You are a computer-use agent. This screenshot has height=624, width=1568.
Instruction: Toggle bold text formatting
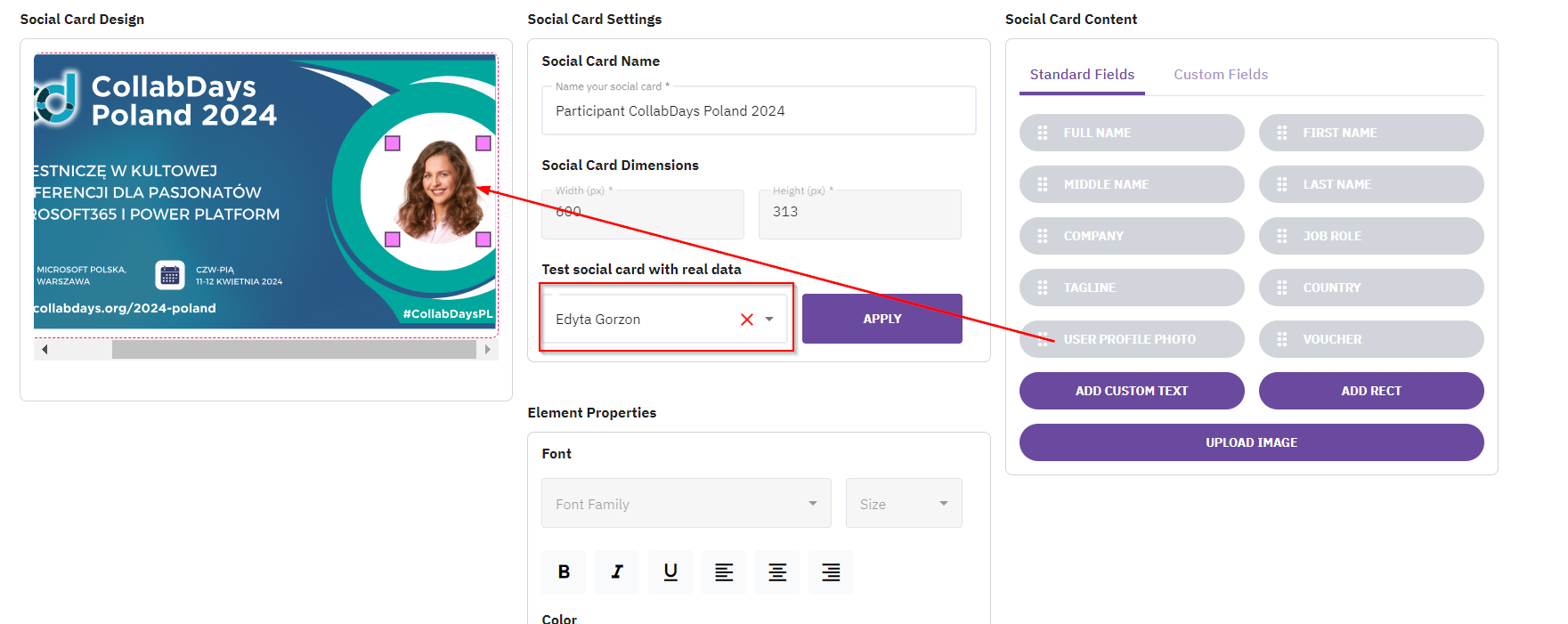564,571
